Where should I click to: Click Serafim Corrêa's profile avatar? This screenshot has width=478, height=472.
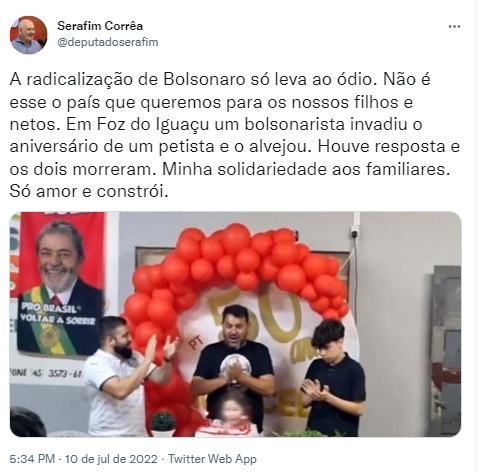[28, 35]
